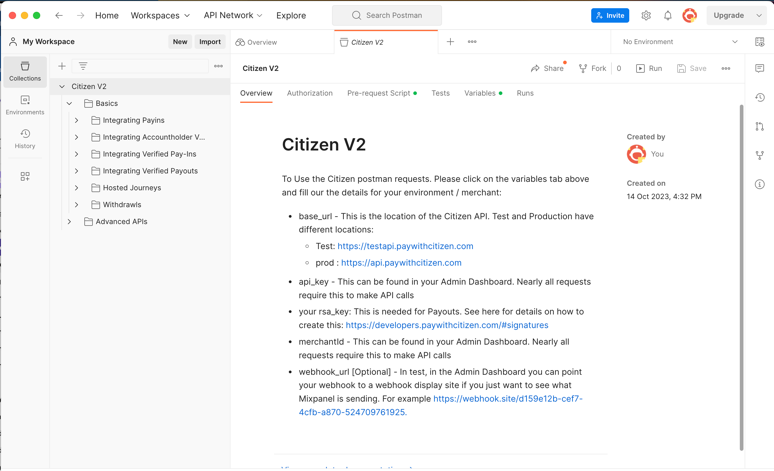Image resolution: width=774 pixels, height=471 pixels.
Task: Open Upgrade dropdown arrow
Action: 759,15
